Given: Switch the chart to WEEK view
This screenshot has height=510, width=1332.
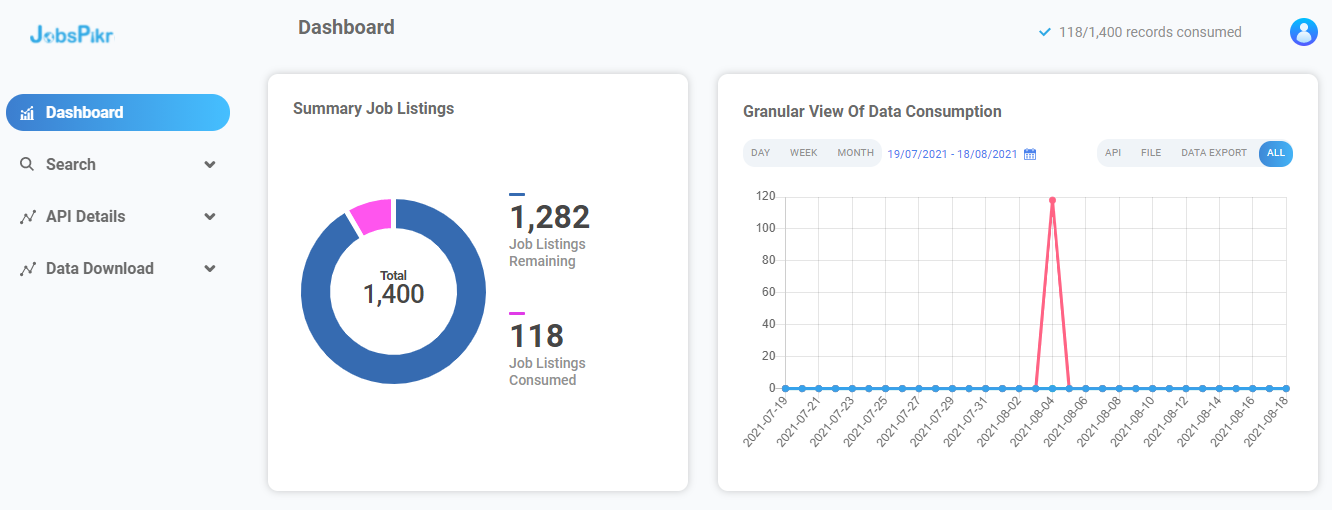Looking at the screenshot, I should [804, 153].
